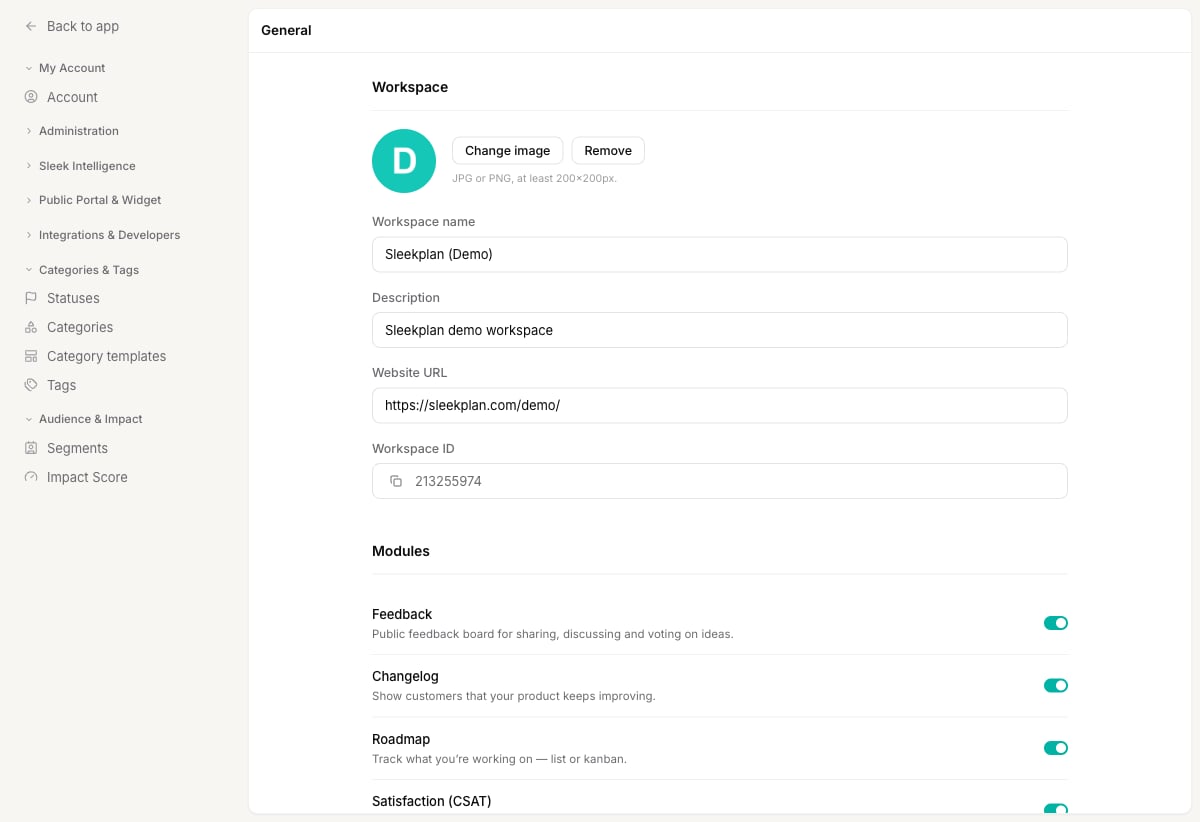Screen dimensions: 1200x822
Task: Select Tags in the sidebar
Action: (61, 385)
